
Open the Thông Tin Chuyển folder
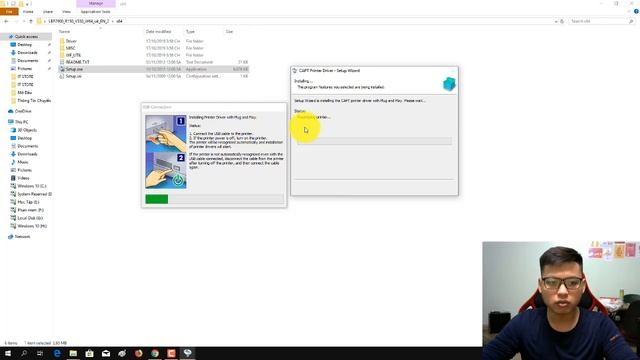34,100
